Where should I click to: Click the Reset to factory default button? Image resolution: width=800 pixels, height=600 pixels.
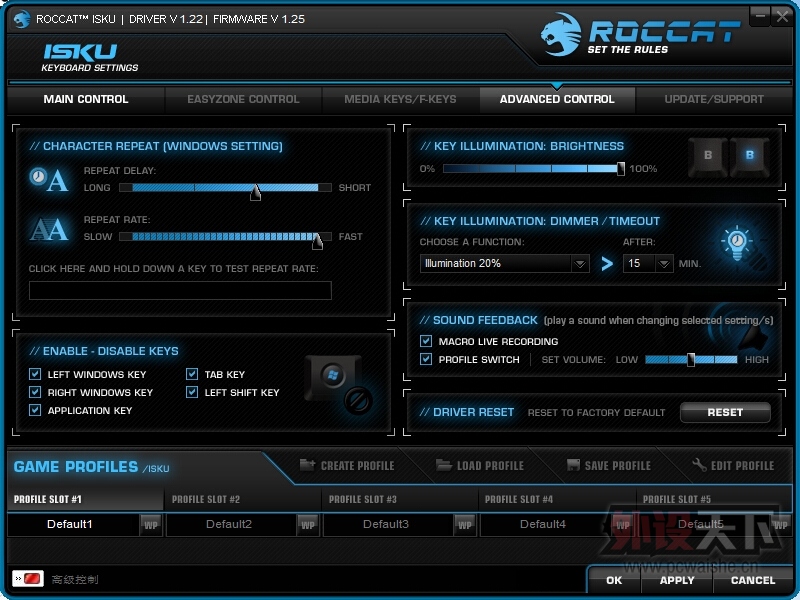[725, 412]
